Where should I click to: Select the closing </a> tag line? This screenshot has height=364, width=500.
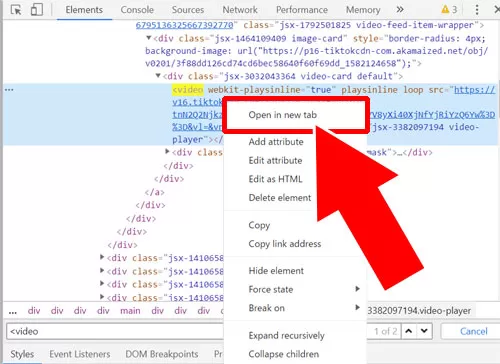(x=154, y=192)
